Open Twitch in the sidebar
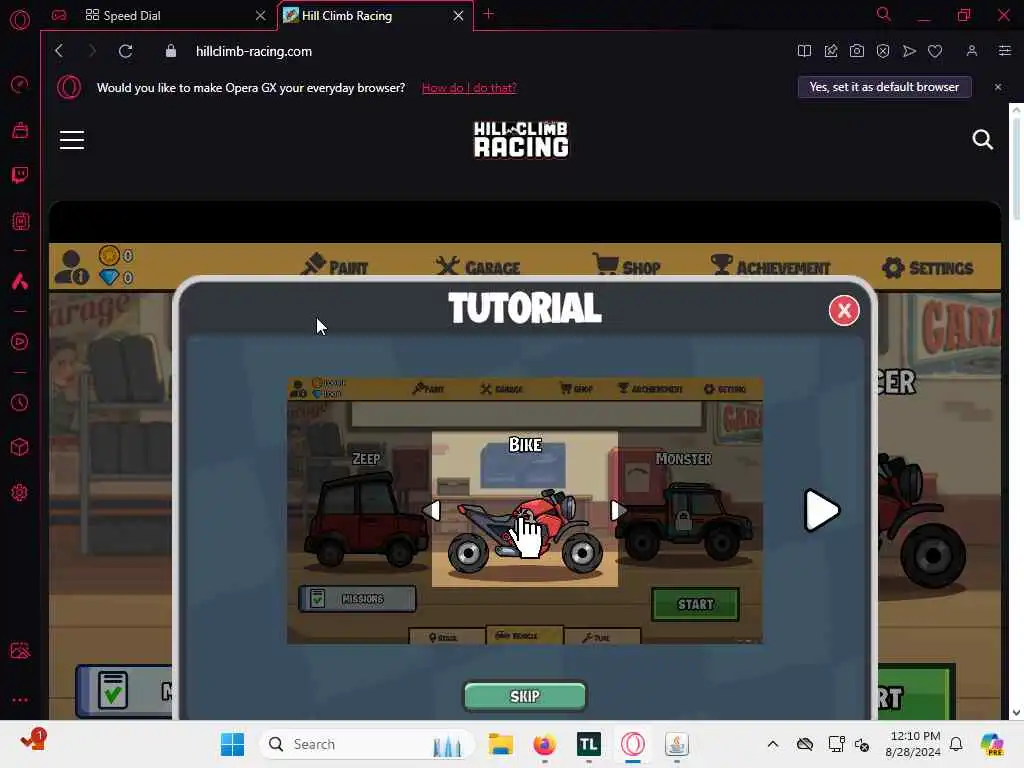 [x=20, y=175]
